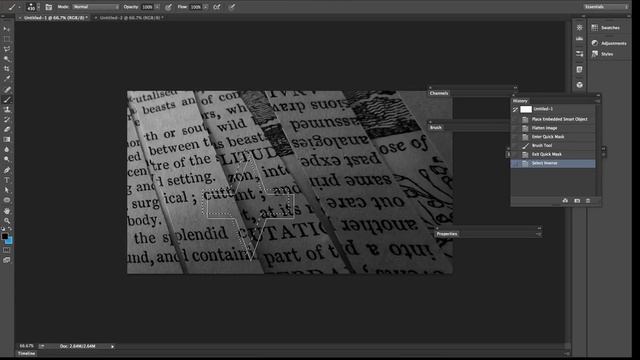Click the blue background color swatch
This screenshot has width=640, height=360.
(x=9, y=241)
